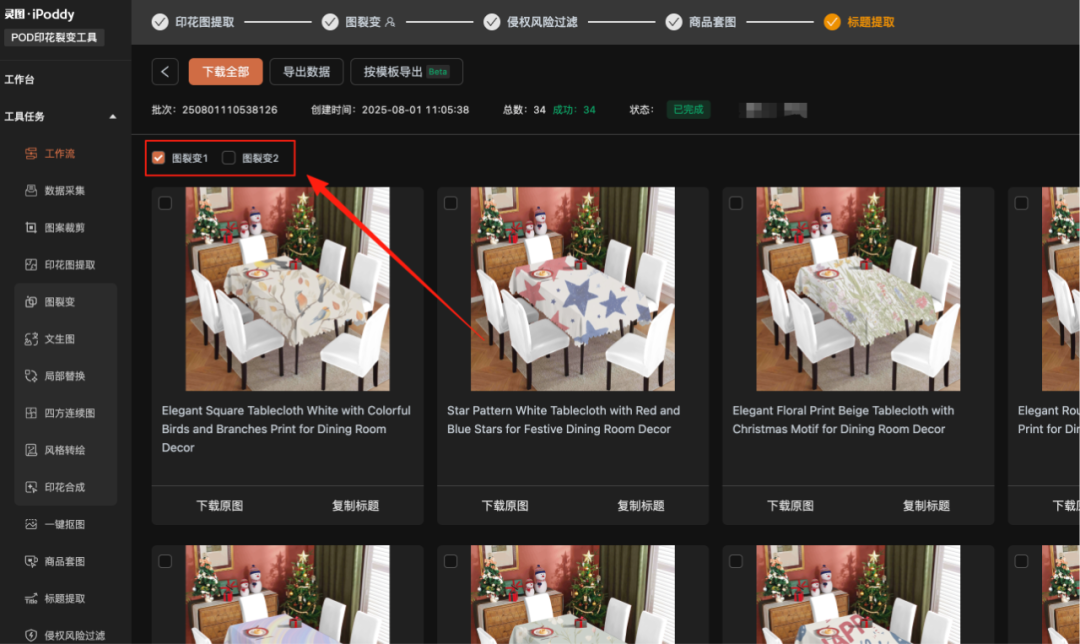Select the 图案裁剪 crop tool icon

point(31,228)
